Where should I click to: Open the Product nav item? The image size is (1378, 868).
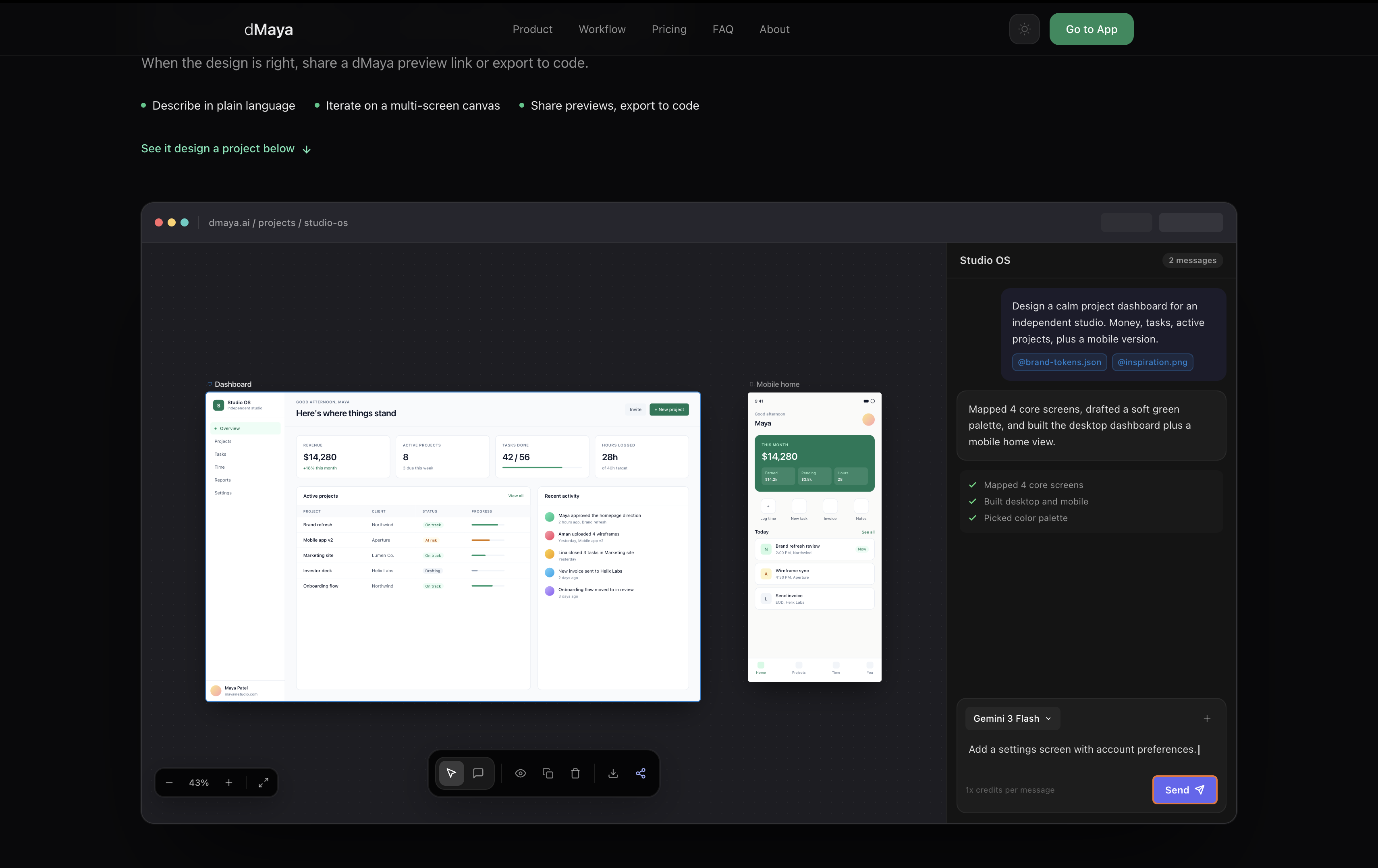(532, 29)
